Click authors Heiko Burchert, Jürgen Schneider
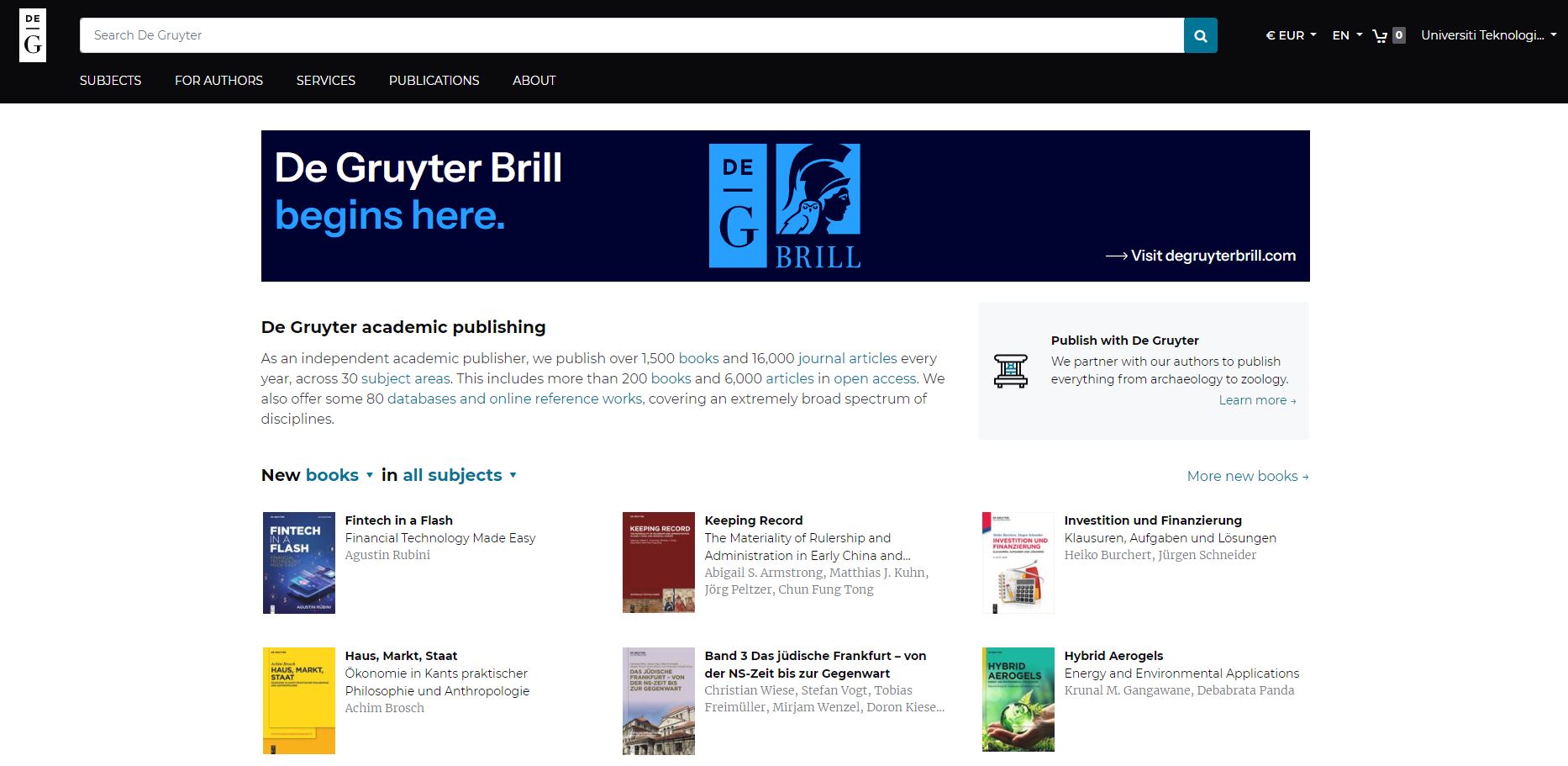The height and width of the screenshot is (766, 1568). [x=1160, y=555]
